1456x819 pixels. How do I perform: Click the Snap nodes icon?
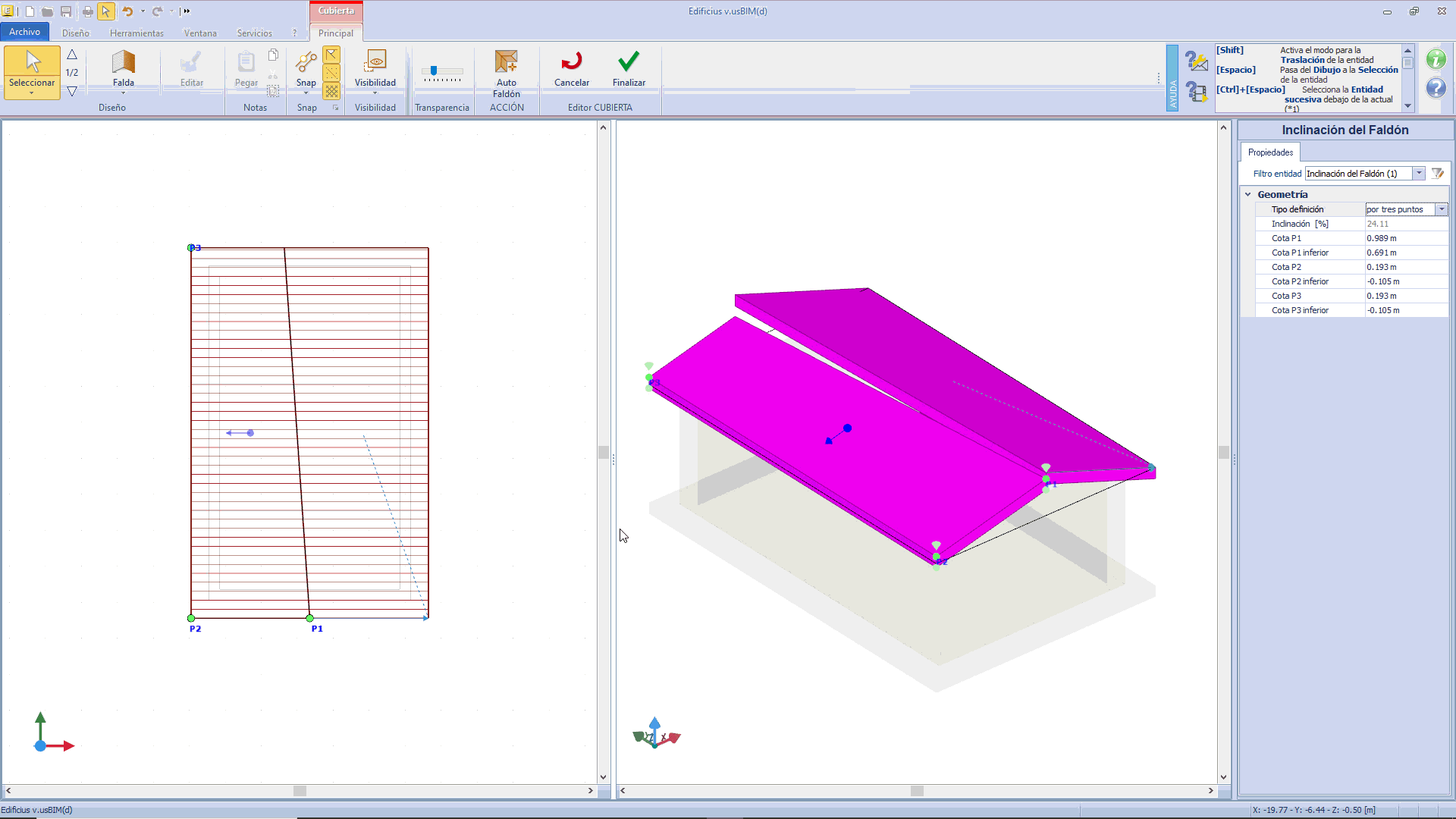coord(306,62)
